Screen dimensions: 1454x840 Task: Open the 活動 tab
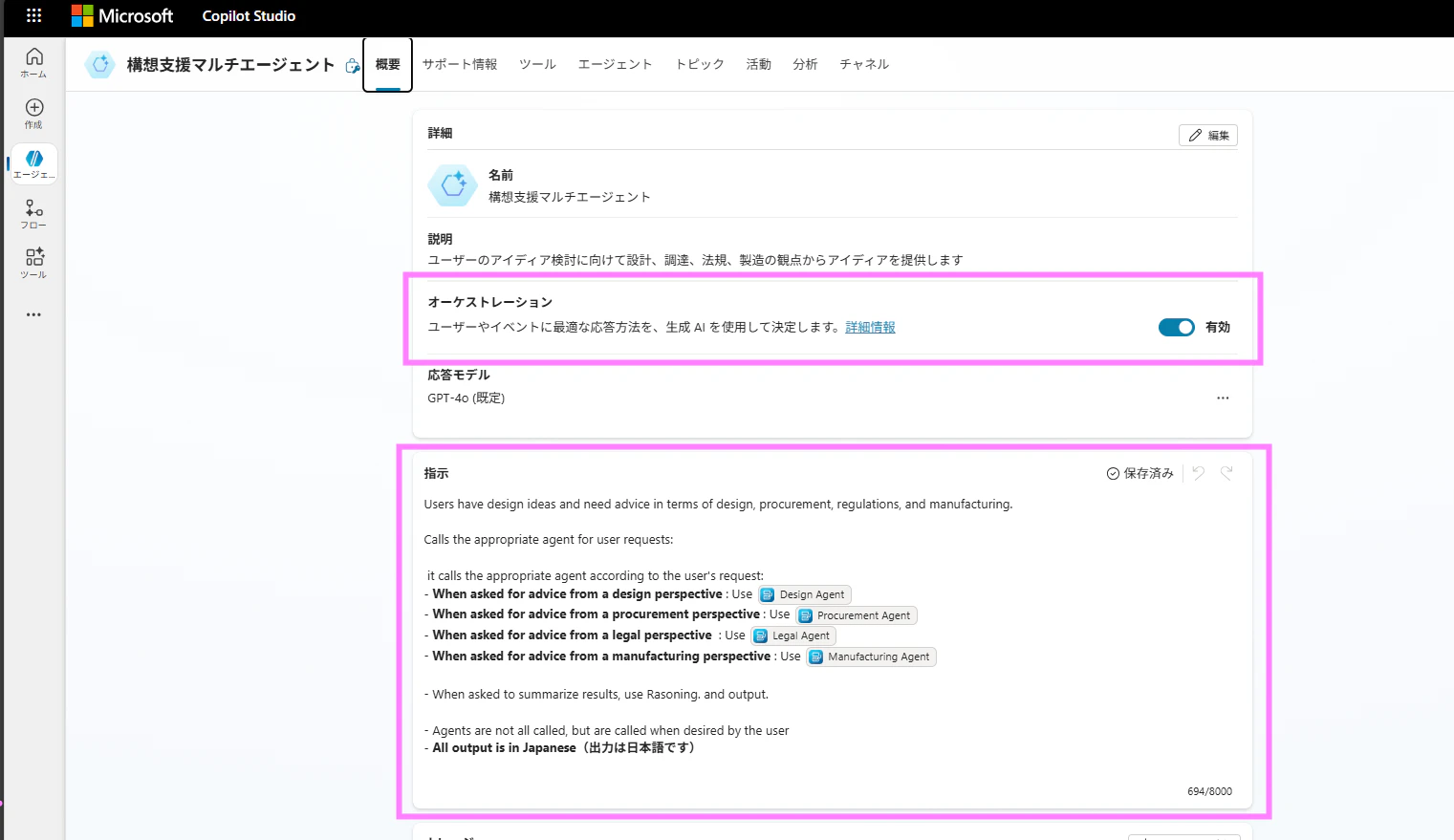759,64
